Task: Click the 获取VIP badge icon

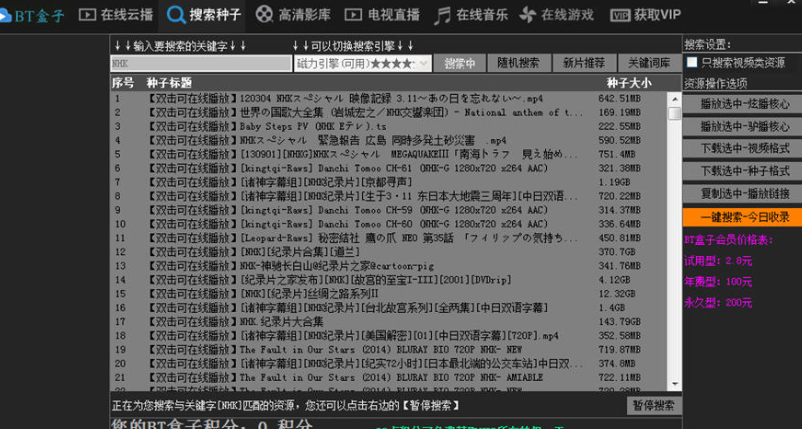Action: pos(620,16)
